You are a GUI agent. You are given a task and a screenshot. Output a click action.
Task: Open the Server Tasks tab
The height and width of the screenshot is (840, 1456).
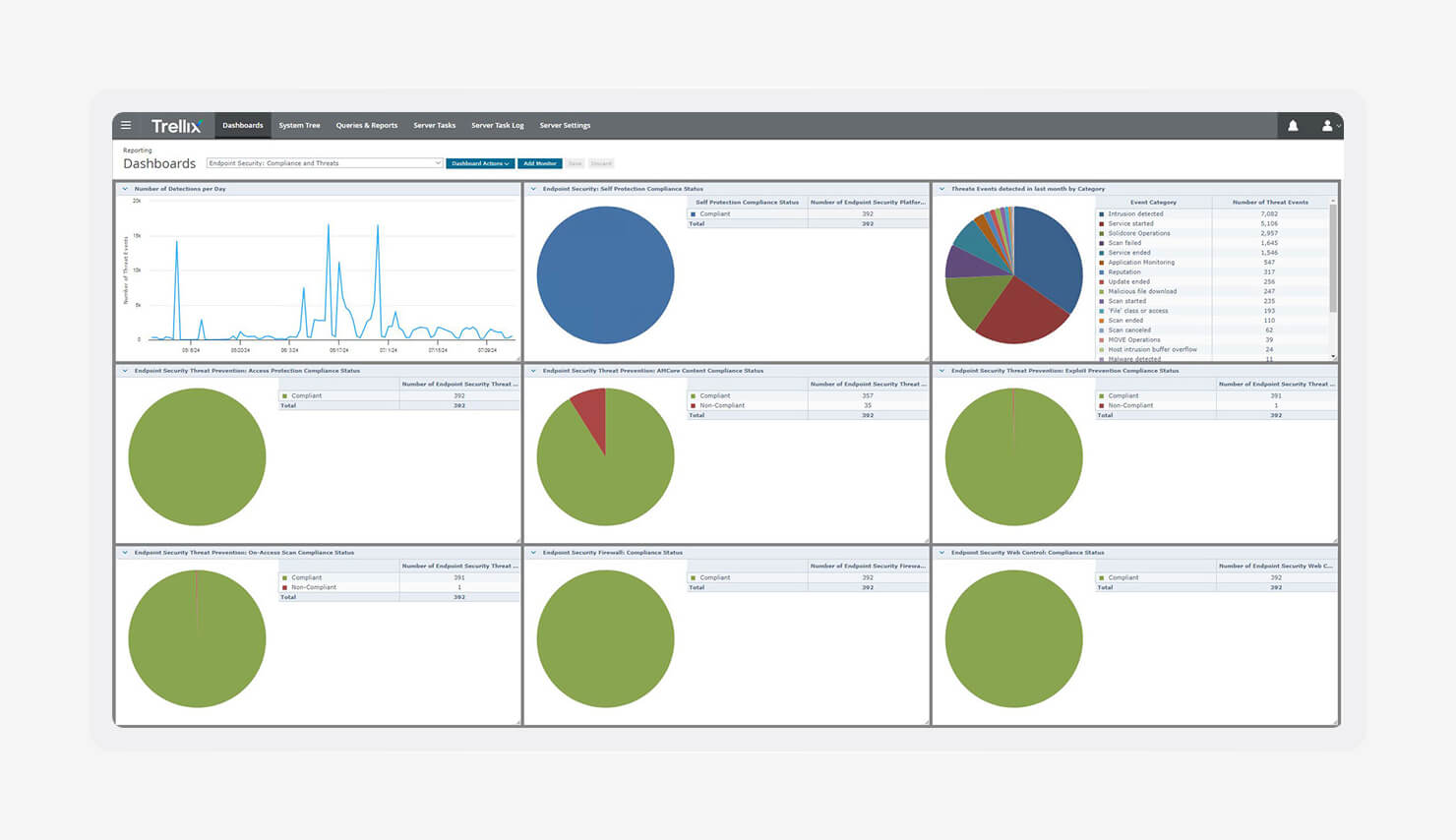[434, 125]
